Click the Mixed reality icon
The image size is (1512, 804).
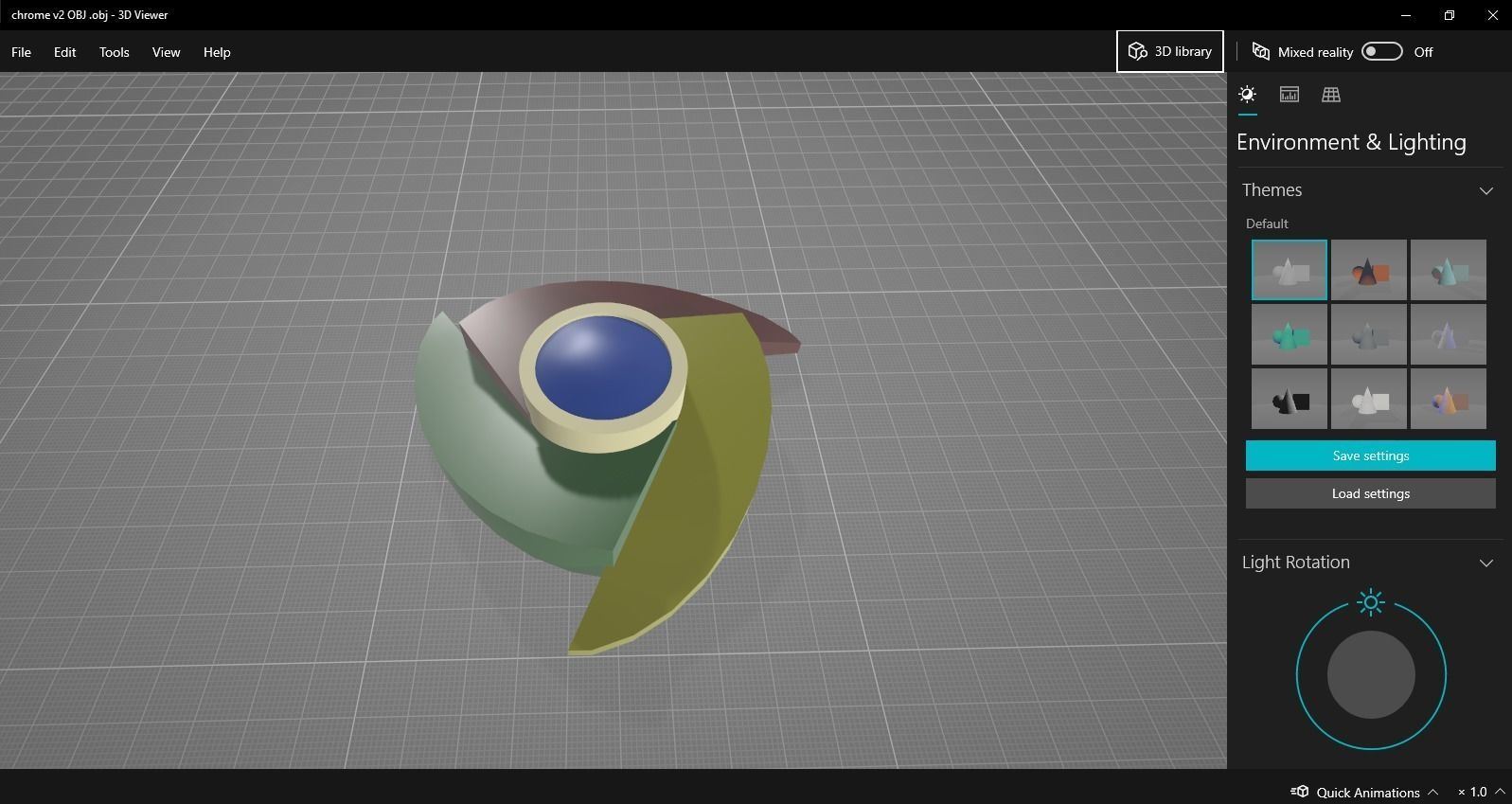(x=1261, y=52)
